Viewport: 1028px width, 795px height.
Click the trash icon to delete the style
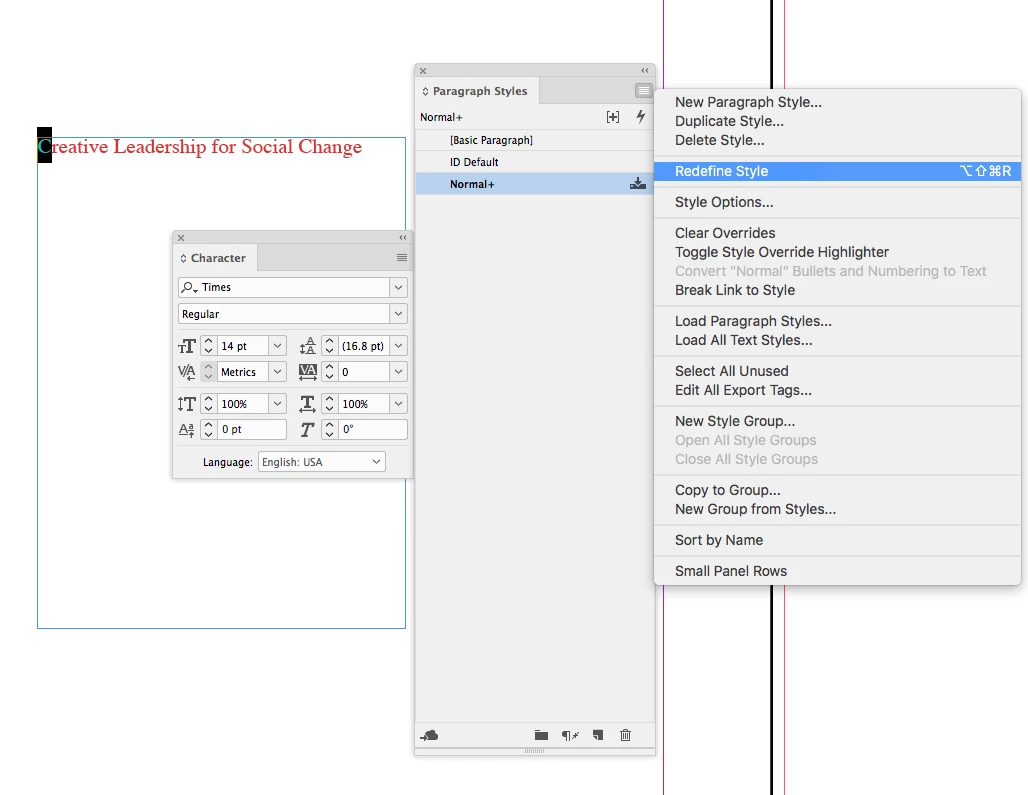[x=625, y=735]
